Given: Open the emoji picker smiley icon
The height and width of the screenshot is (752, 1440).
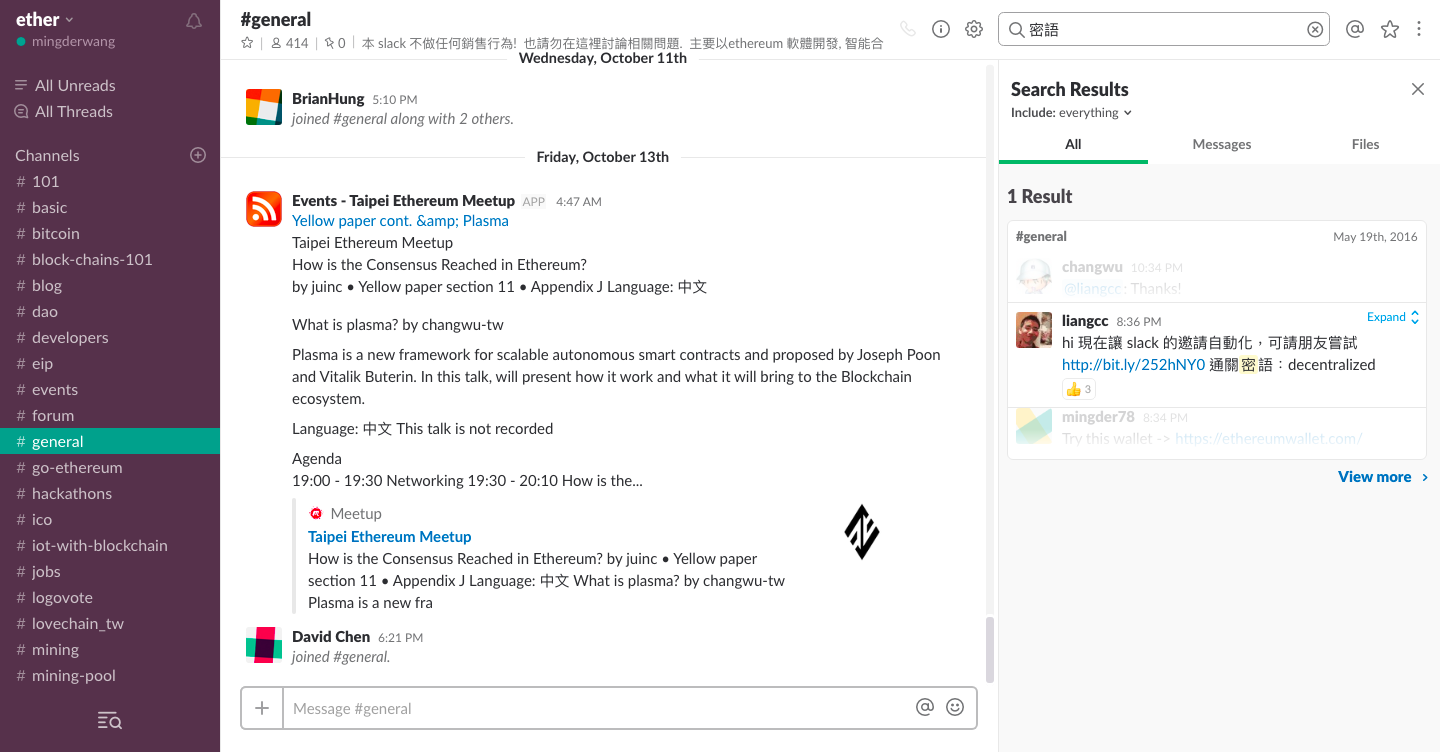Looking at the screenshot, I should point(955,707).
